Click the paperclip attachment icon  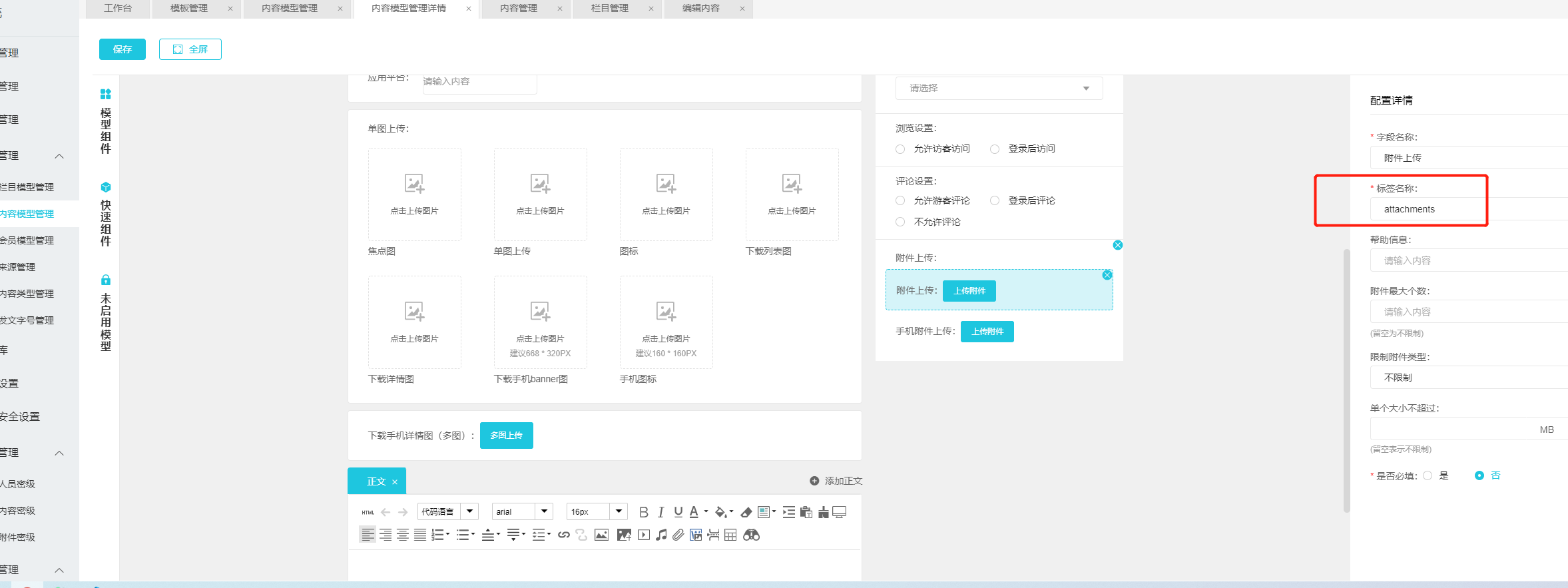pos(678,535)
